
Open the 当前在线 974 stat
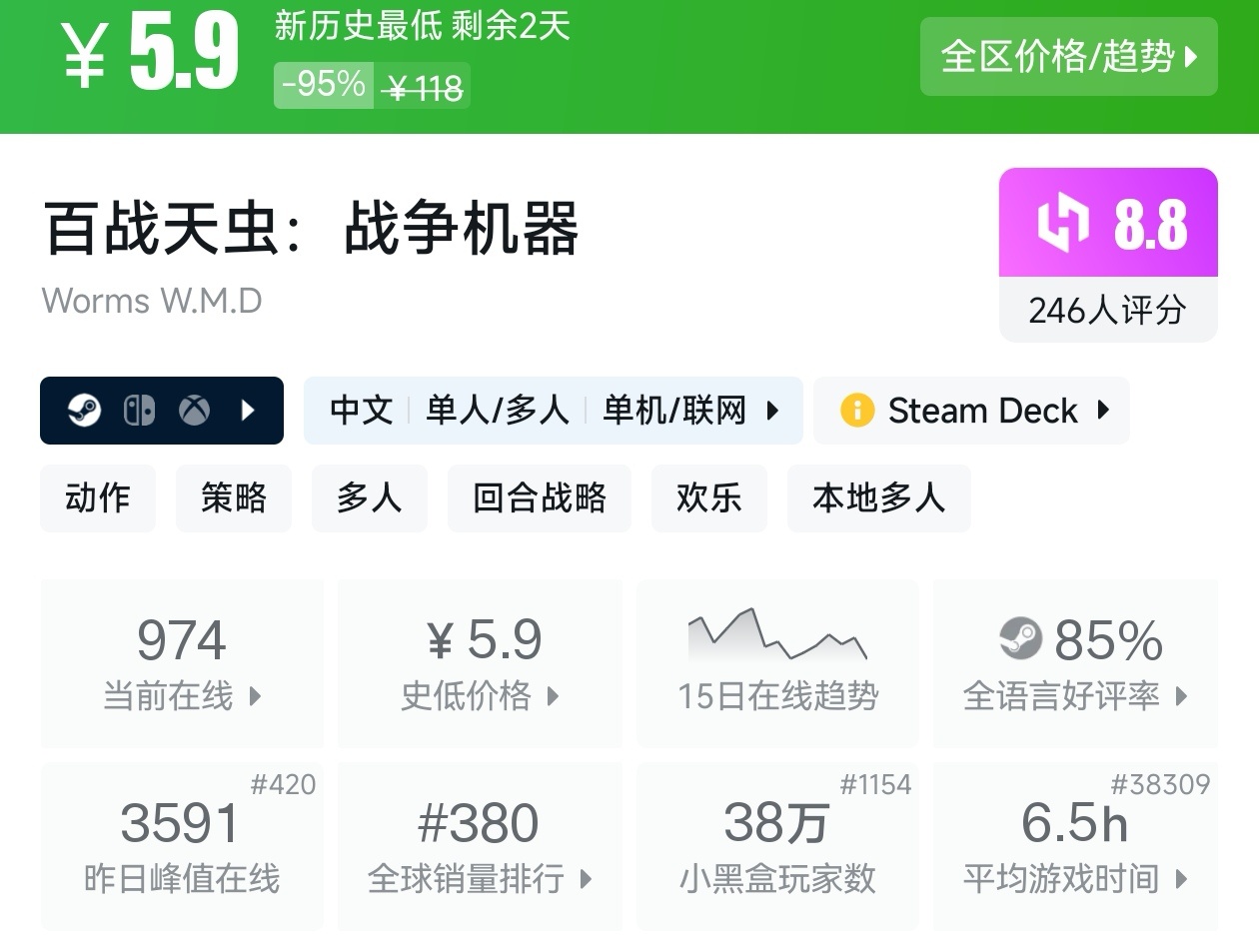182,663
